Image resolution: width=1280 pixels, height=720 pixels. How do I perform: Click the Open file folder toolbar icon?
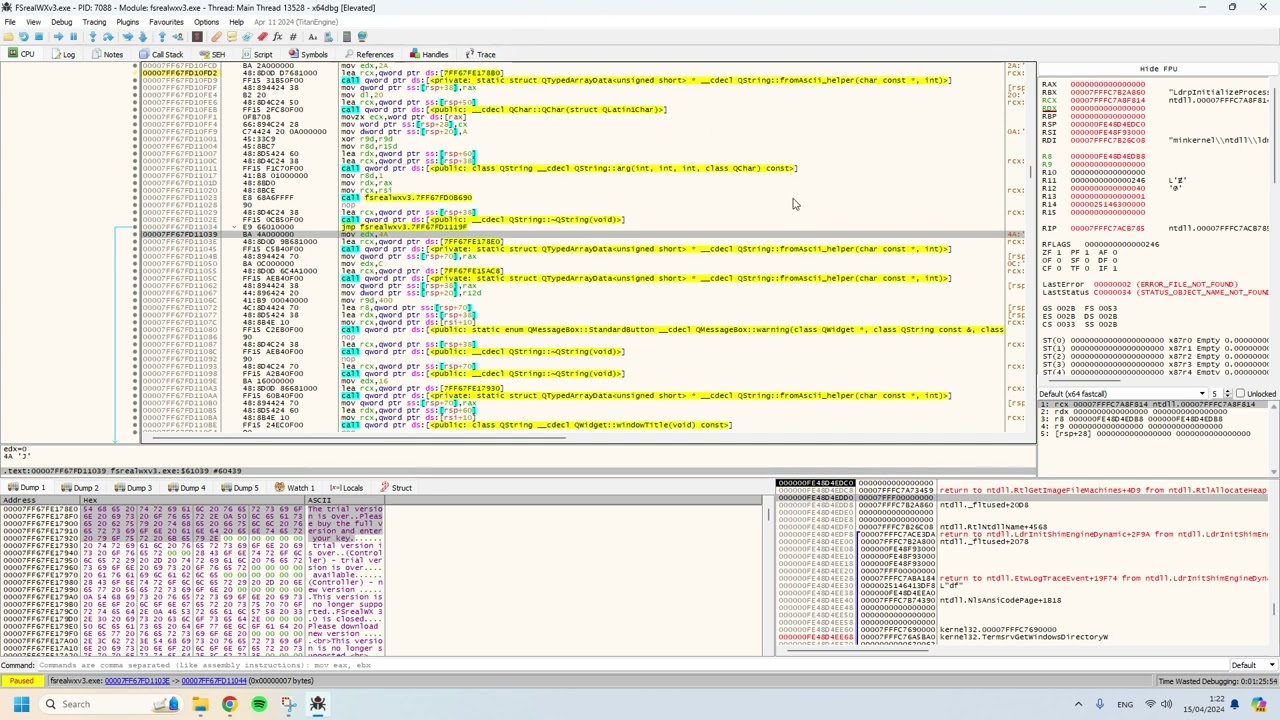click(x=8, y=37)
